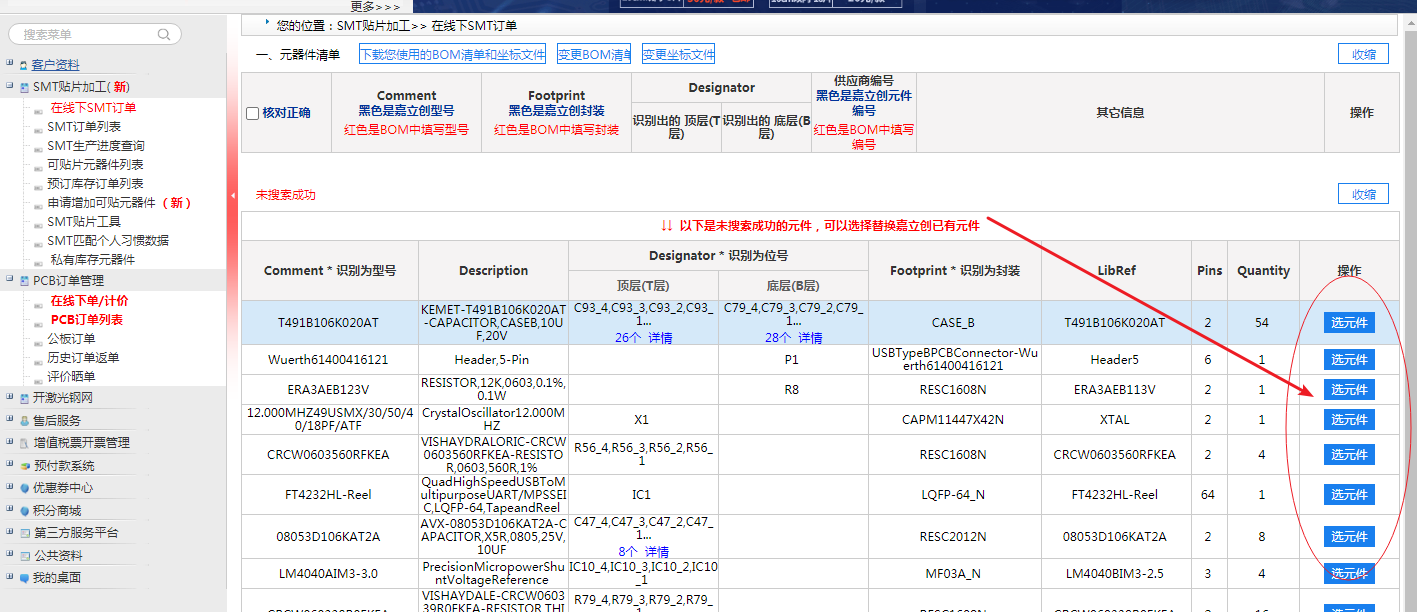
Task: Click 选元件 button for T491B106K020AT row
Action: [1349, 323]
